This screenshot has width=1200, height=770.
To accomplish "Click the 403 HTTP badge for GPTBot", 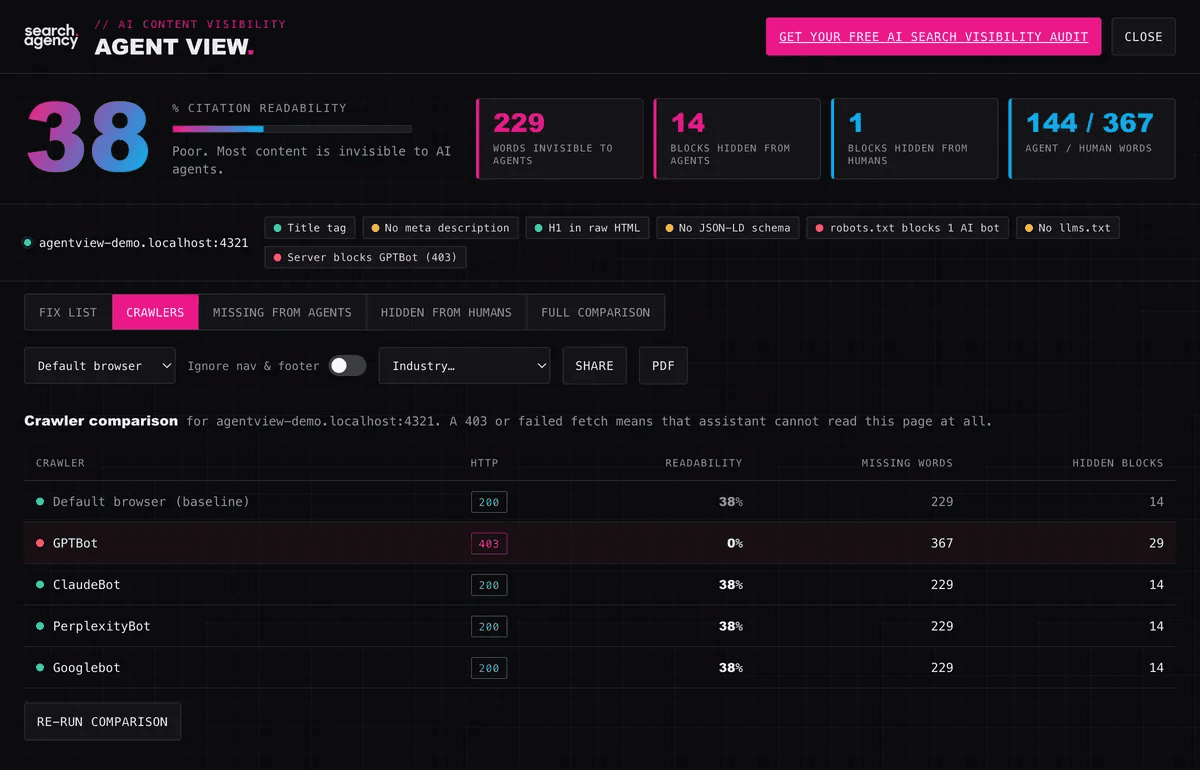I will point(489,544).
